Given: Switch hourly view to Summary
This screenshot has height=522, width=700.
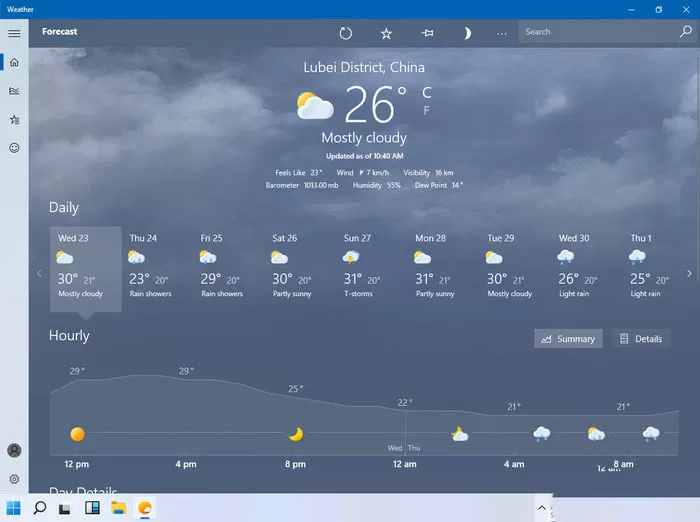Looking at the screenshot, I should 568,339.
